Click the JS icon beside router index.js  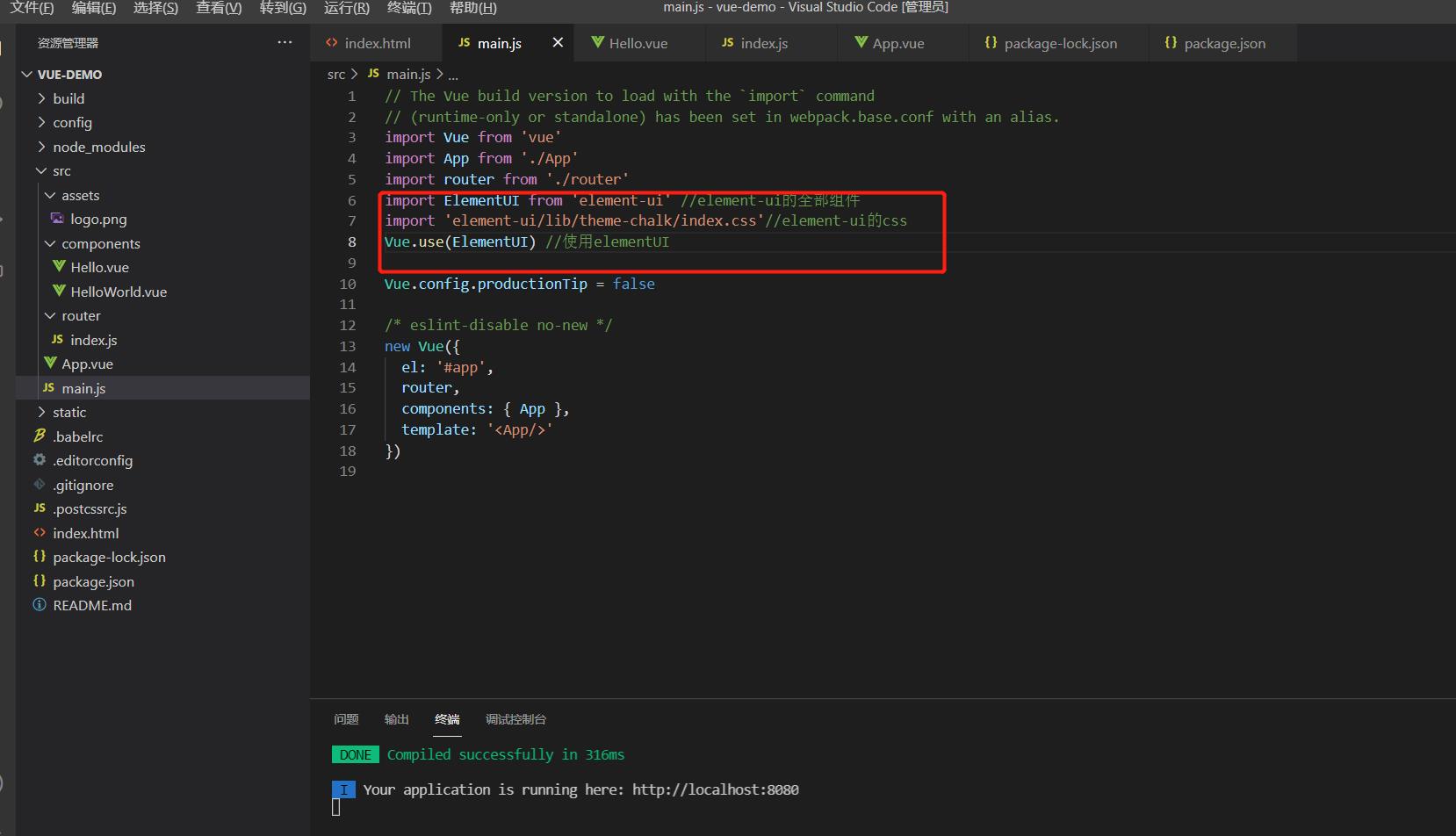point(57,339)
